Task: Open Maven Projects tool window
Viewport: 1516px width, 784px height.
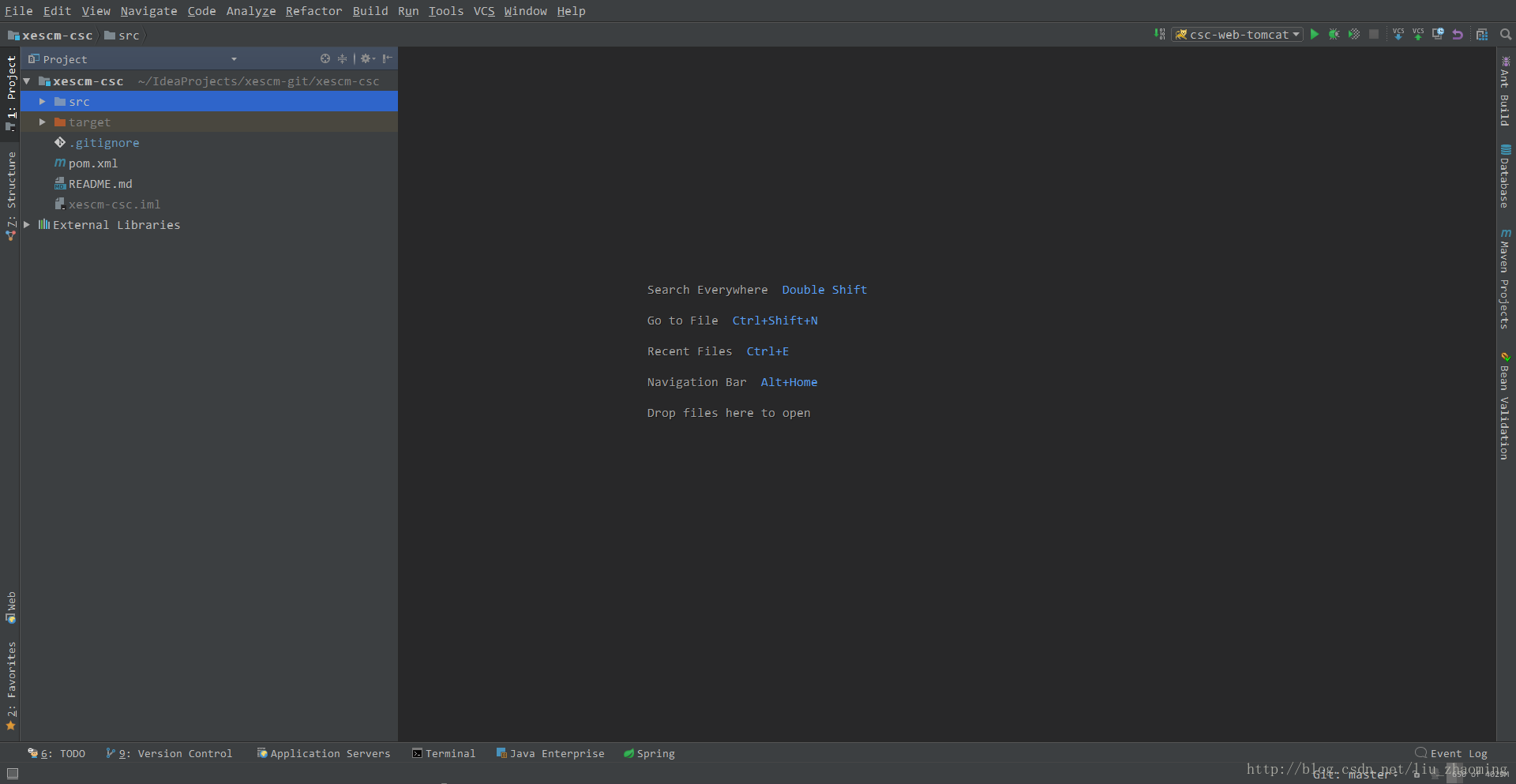Action: [1505, 279]
